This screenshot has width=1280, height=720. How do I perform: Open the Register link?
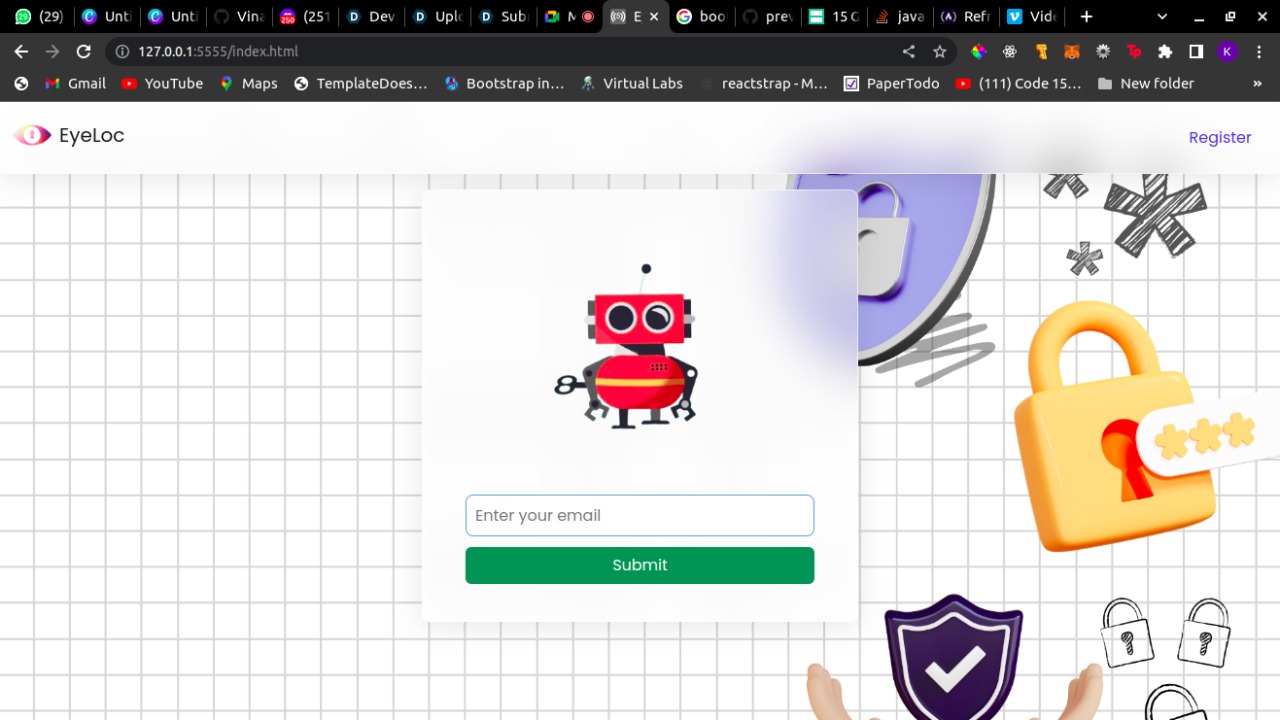point(1219,137)
